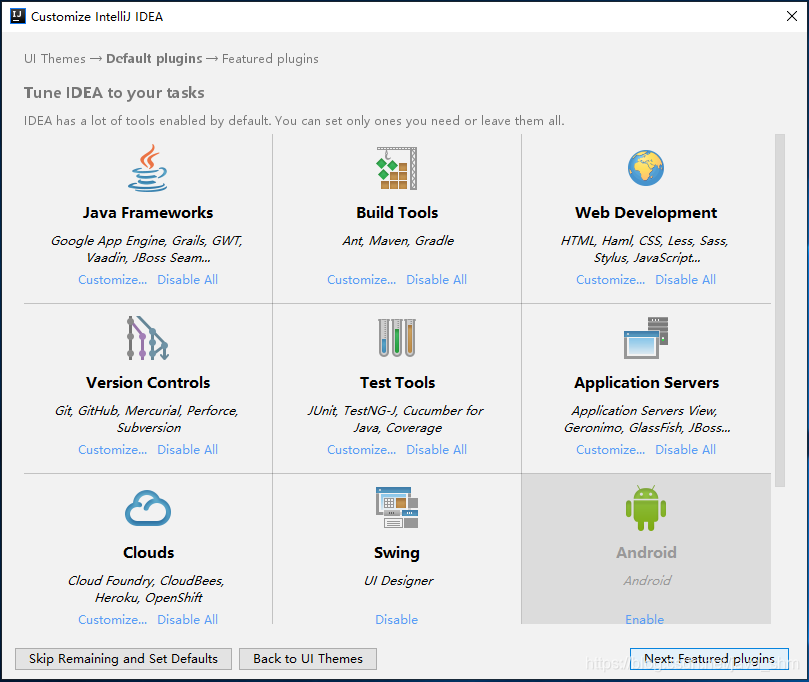The image size is (809, 682).
Task: Select the UI Themes breadcrumb step
Action: [55, 59]
